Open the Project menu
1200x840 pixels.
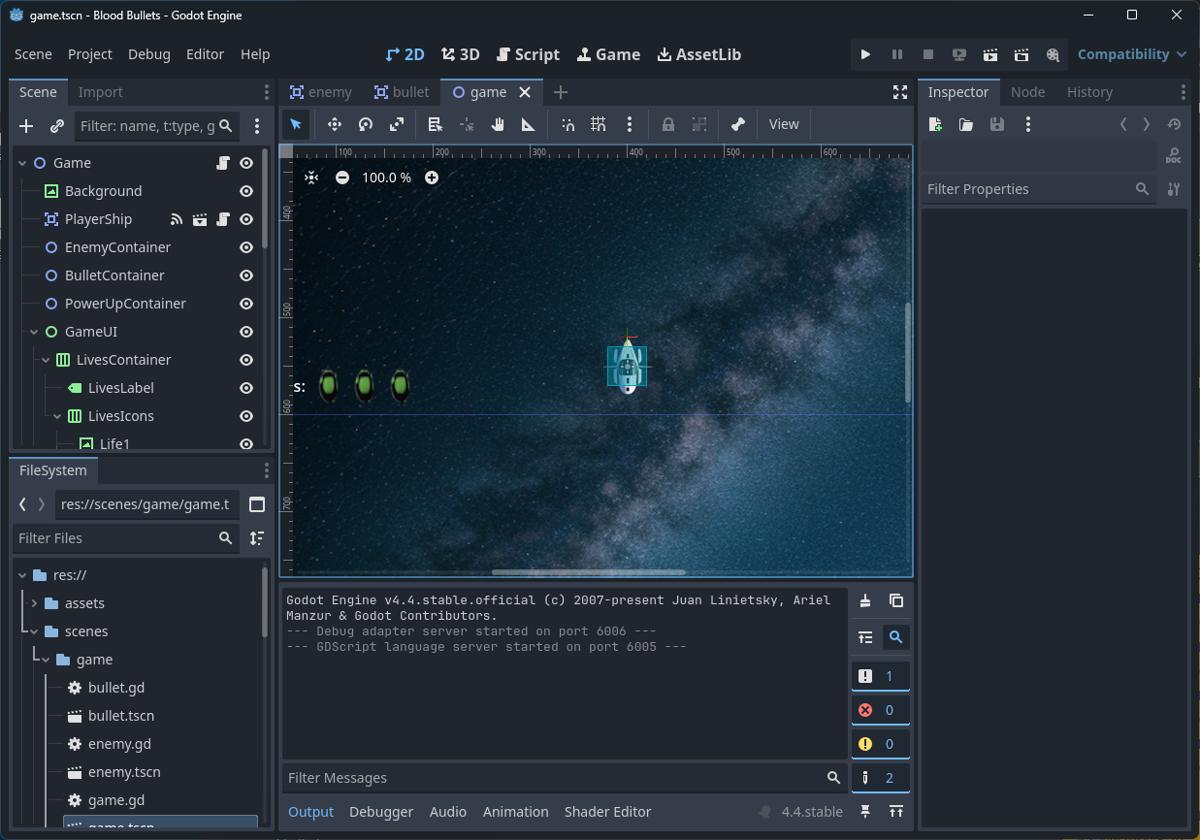point(90,54)
